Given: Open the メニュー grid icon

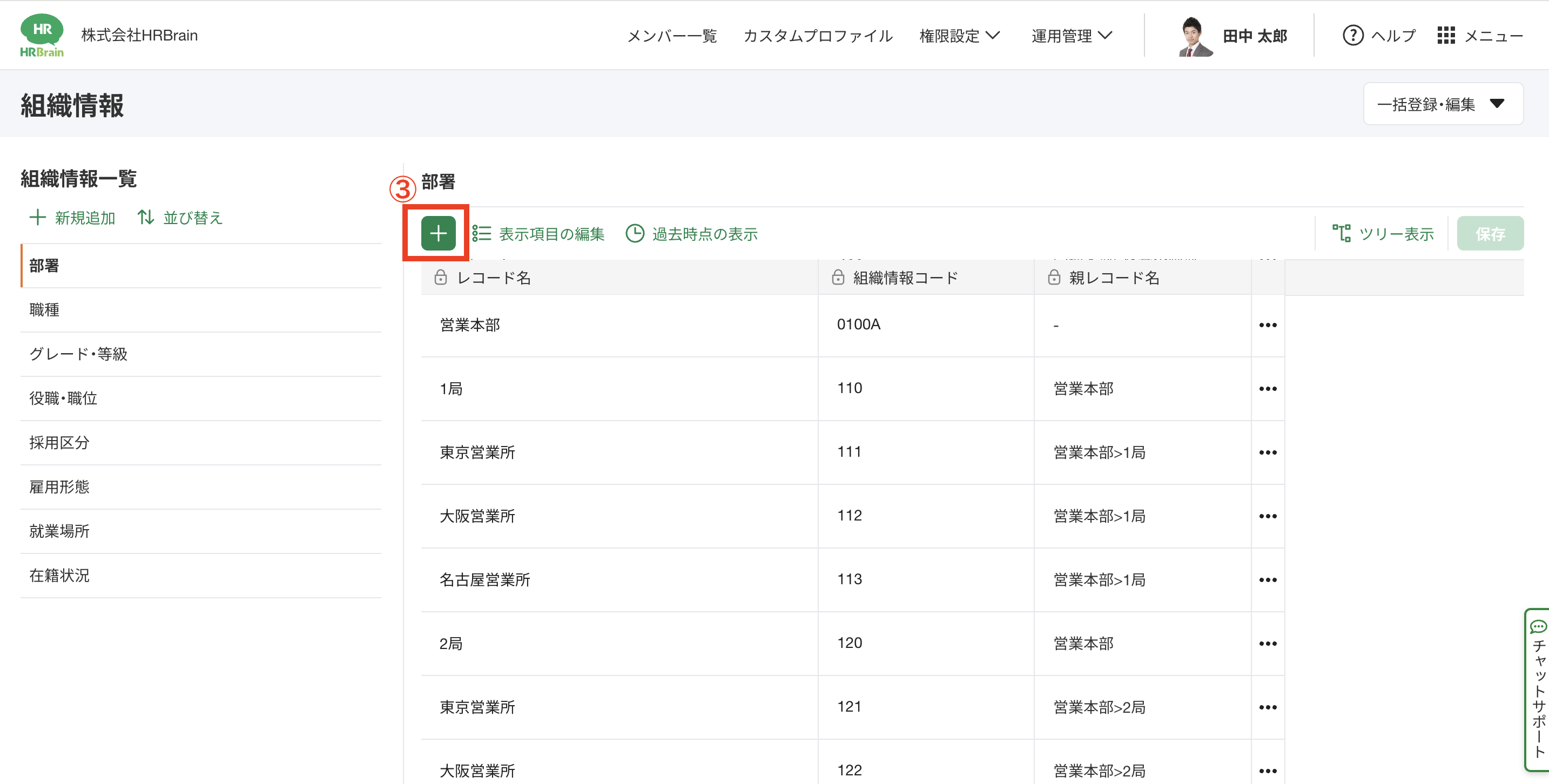Looking at the screenshot, I should [1446, 36].
